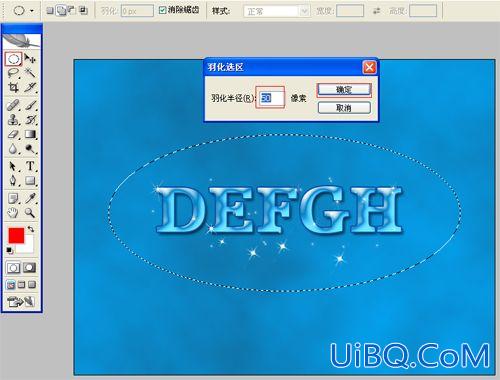
Task: Select the Move tool
Action: pyautogui.click(x=30, y=59)
